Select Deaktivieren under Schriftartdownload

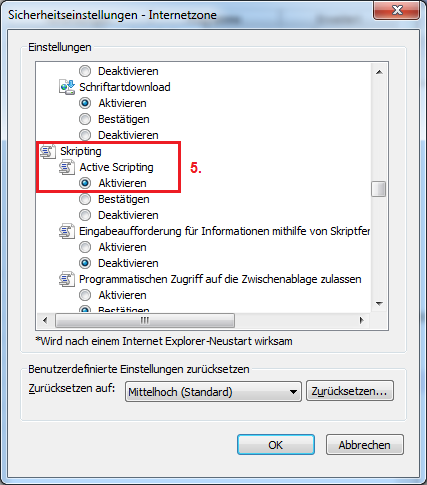pyautogui.click(x=85, y=135)
